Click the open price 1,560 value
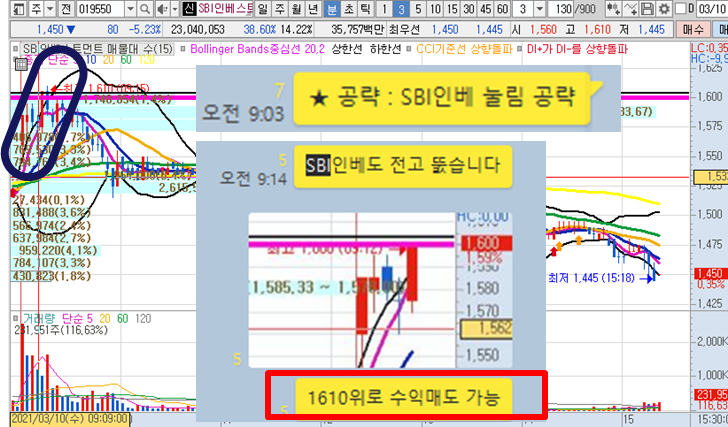This screenshot has height=427, width=728. point(543,30)
